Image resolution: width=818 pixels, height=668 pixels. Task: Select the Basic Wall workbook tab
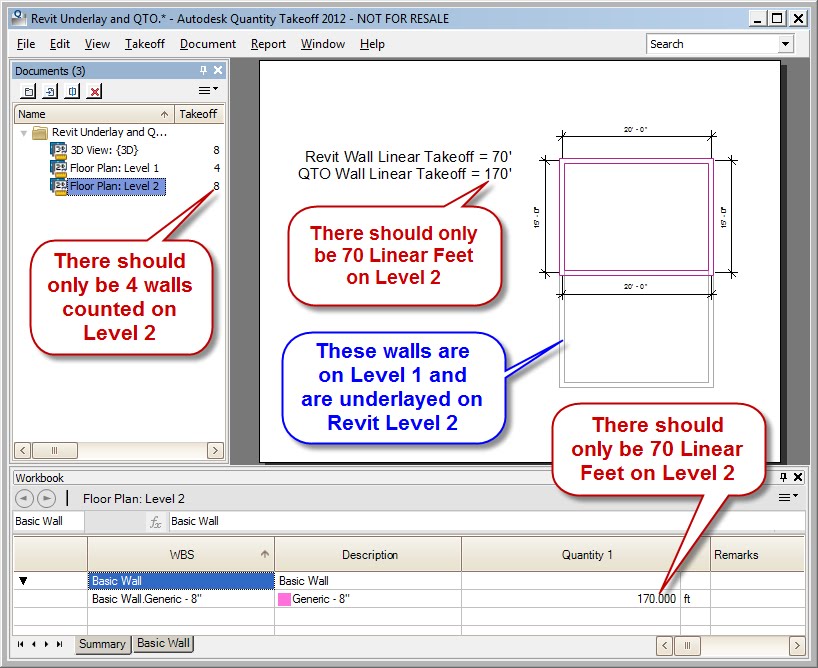tap(163, 644)
